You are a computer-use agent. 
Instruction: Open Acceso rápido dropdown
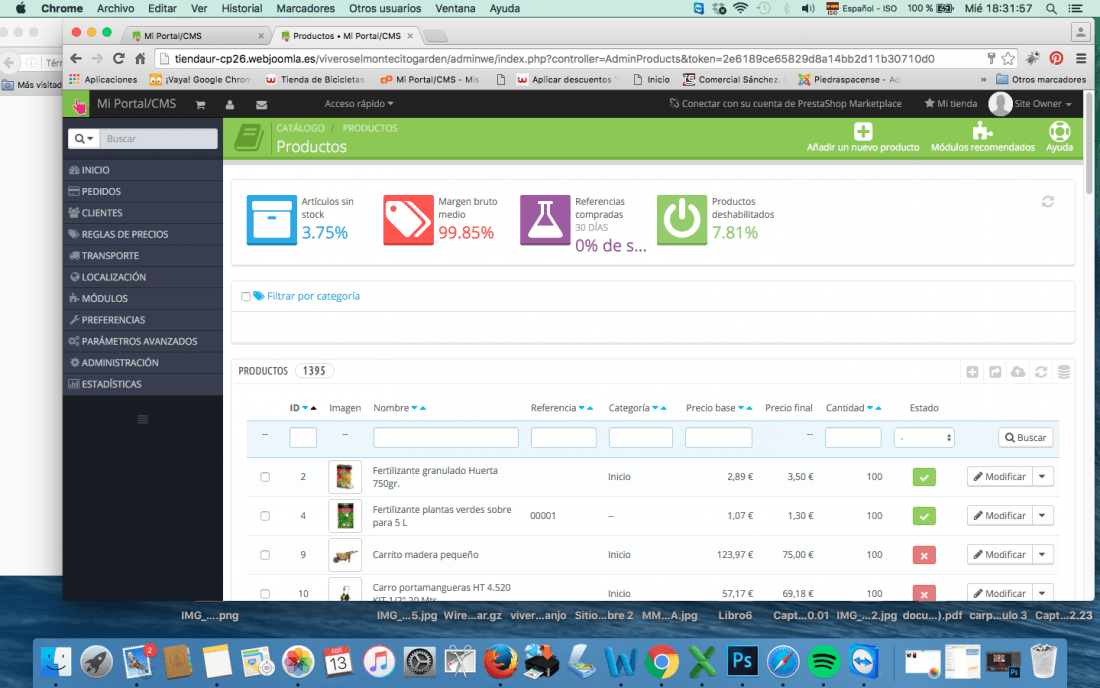(358, 104)
